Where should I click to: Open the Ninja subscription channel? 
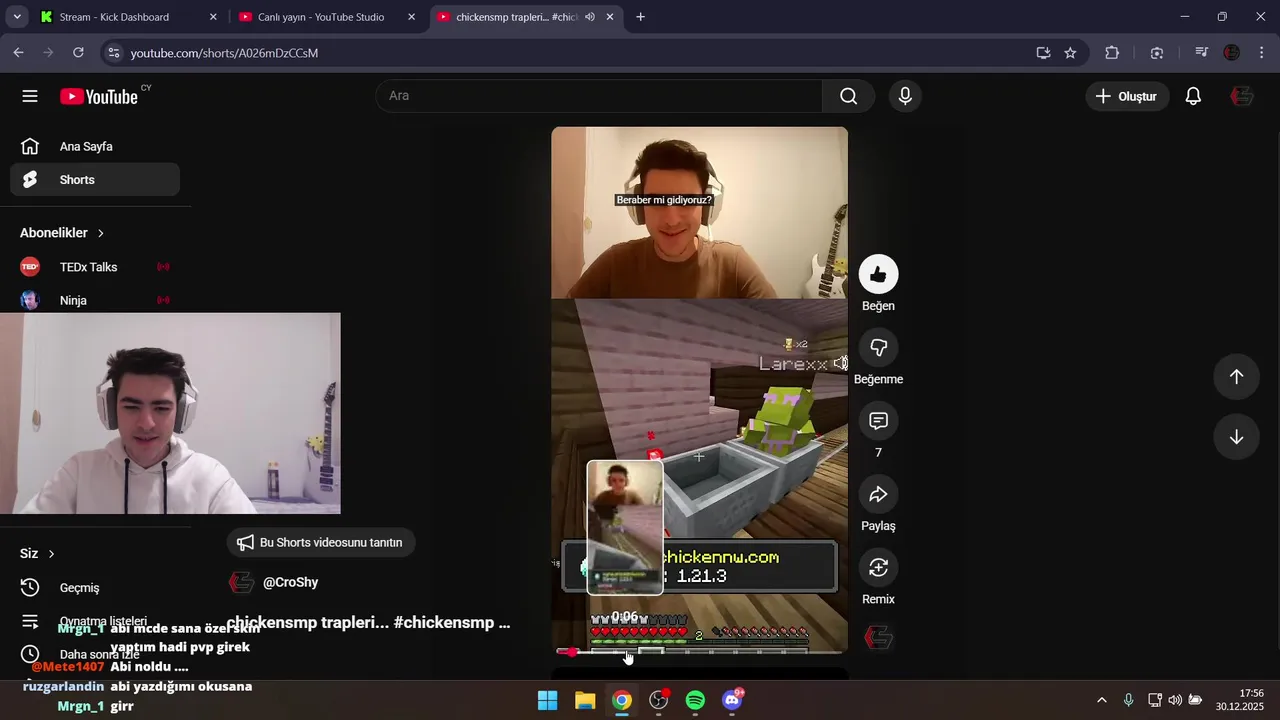tap(95, 300)
